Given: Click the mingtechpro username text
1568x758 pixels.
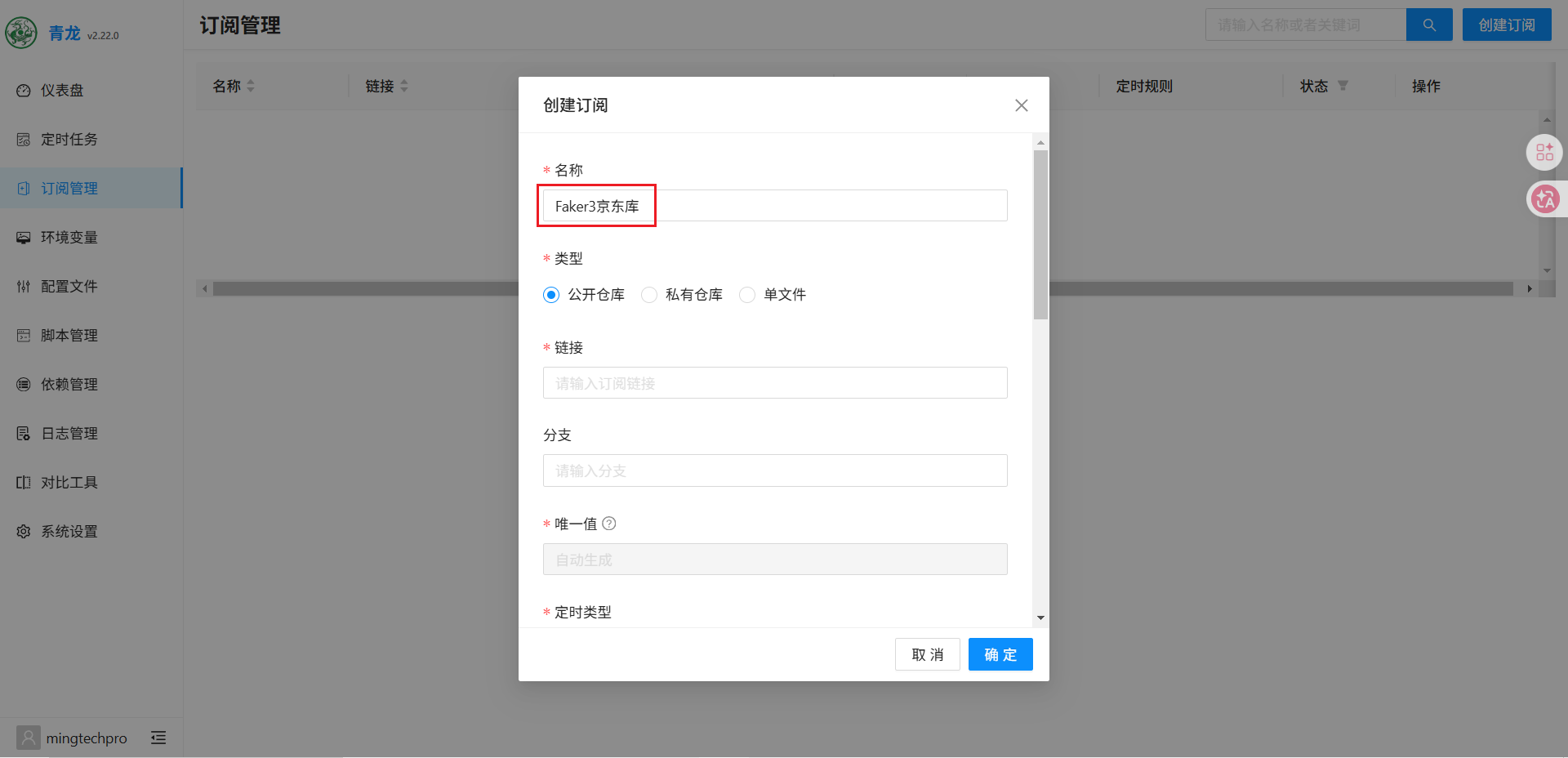Looking at the screenshot, I should pos(87,738).
